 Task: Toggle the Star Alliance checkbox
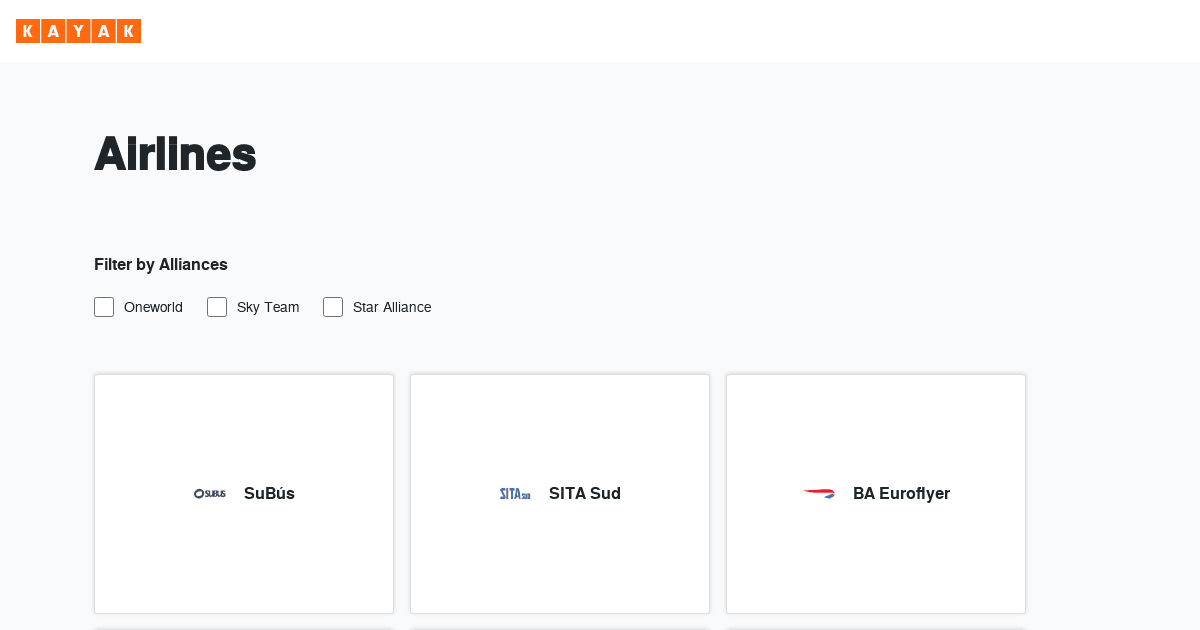[333, 307]
